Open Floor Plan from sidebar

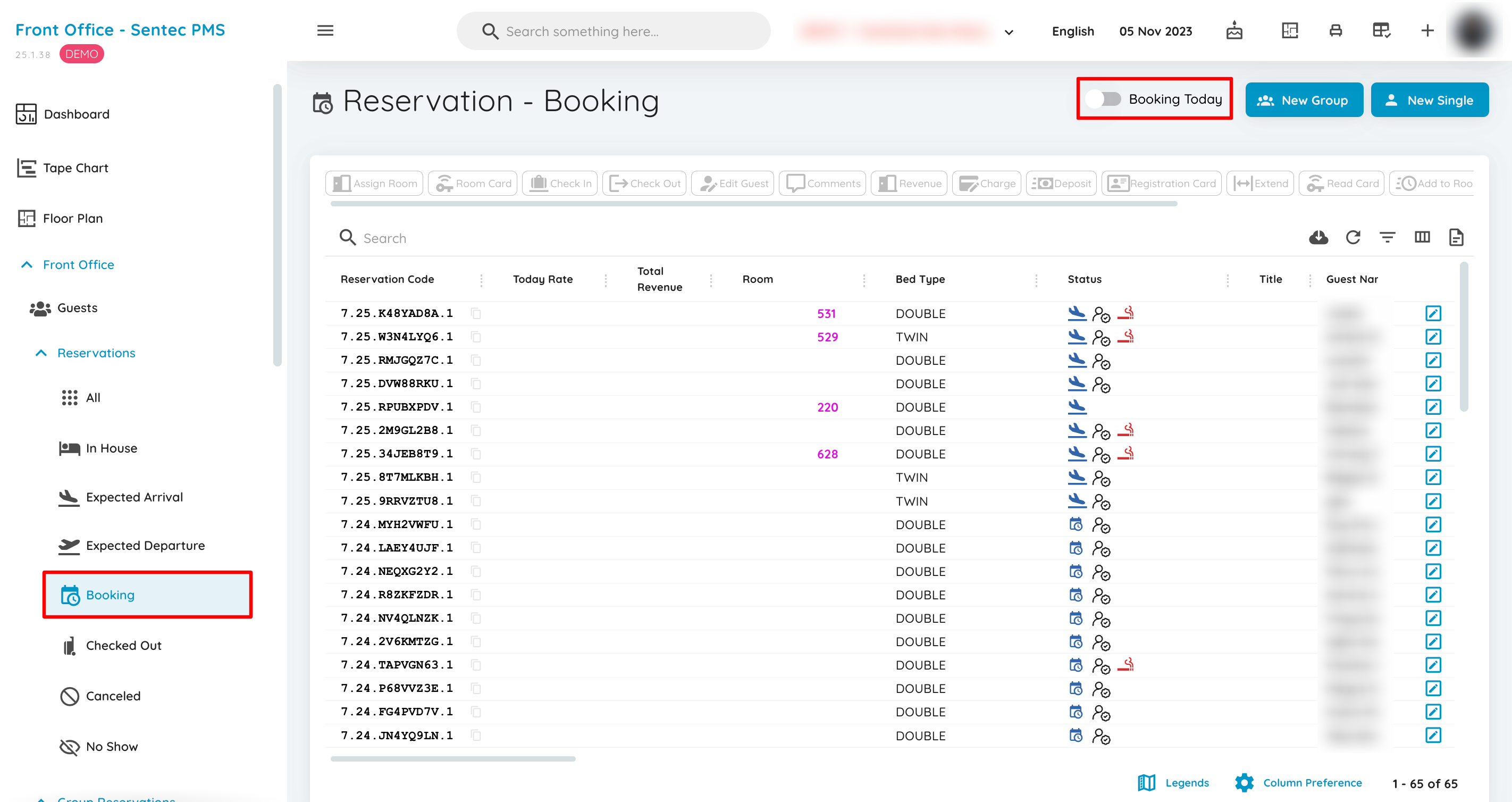coord(60,219)
